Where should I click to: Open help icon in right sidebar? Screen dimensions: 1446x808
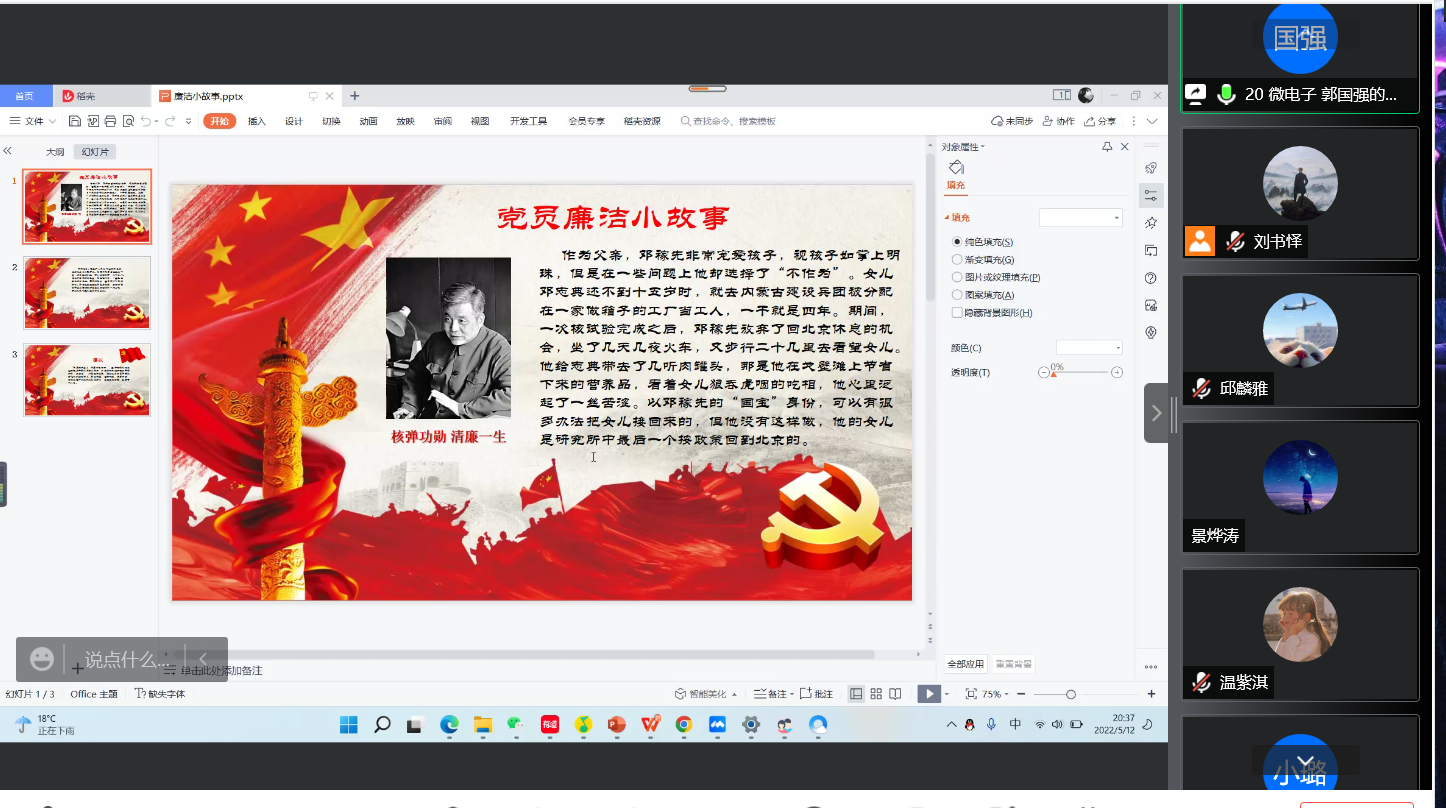click(1151, 278)
